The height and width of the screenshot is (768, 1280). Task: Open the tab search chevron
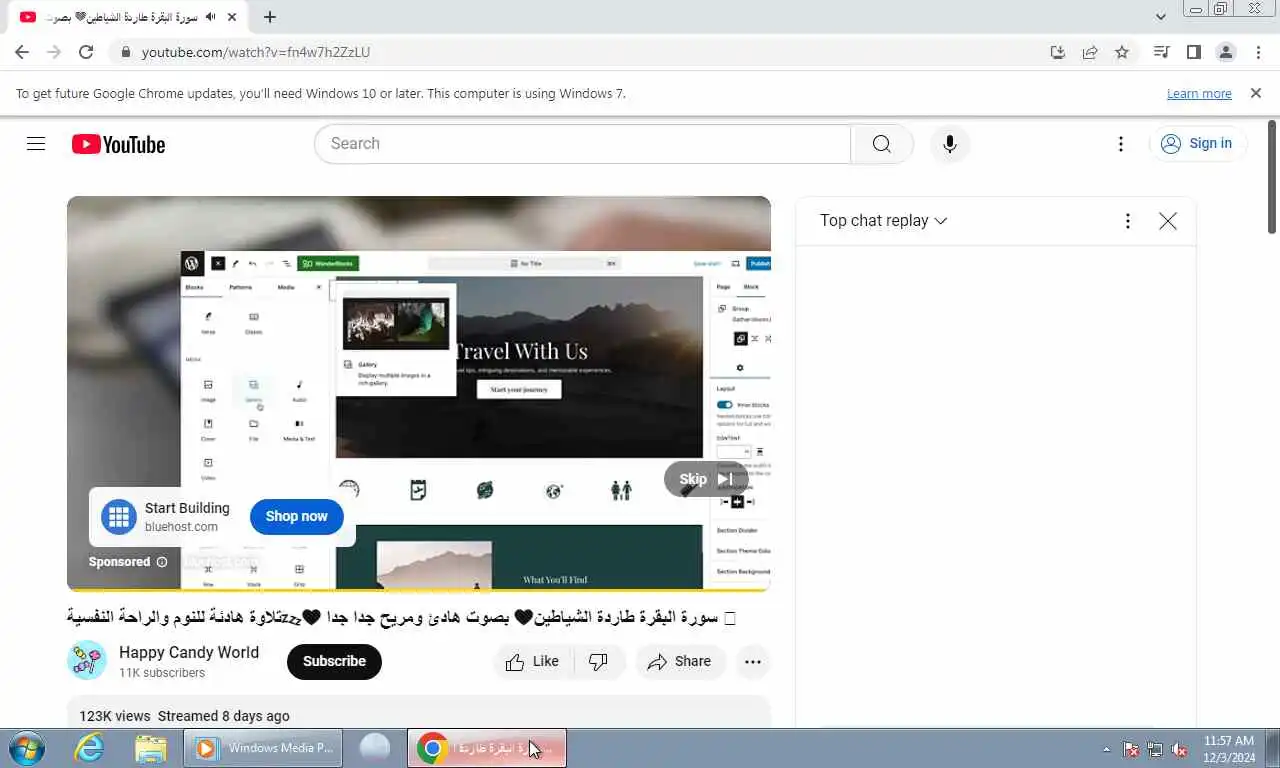(1161, 17)
